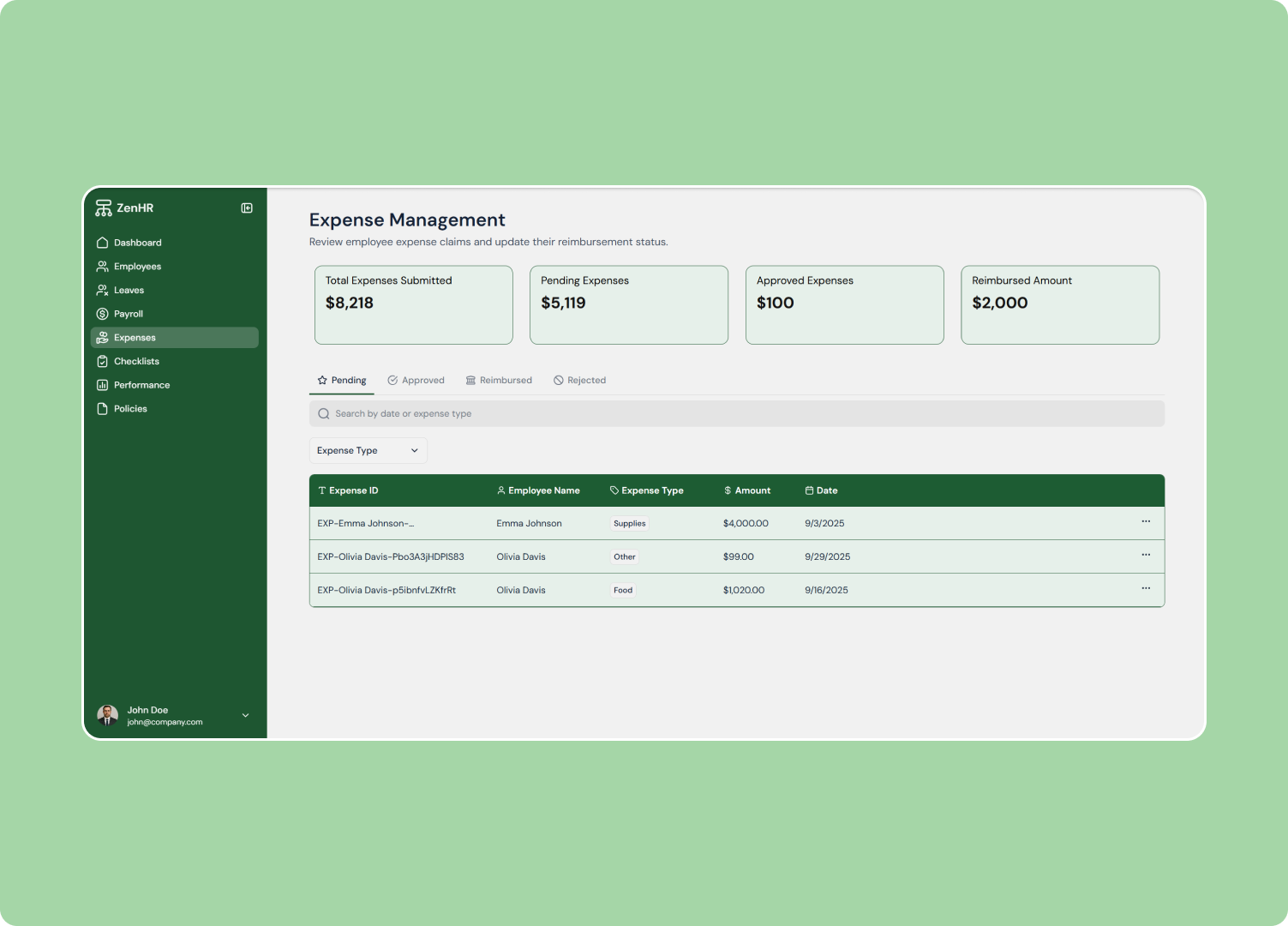Image resolution: width=1288 pixels, height=926 pixels.
Task: Click the john@company.com email text
Action: (x=165, y=723)
